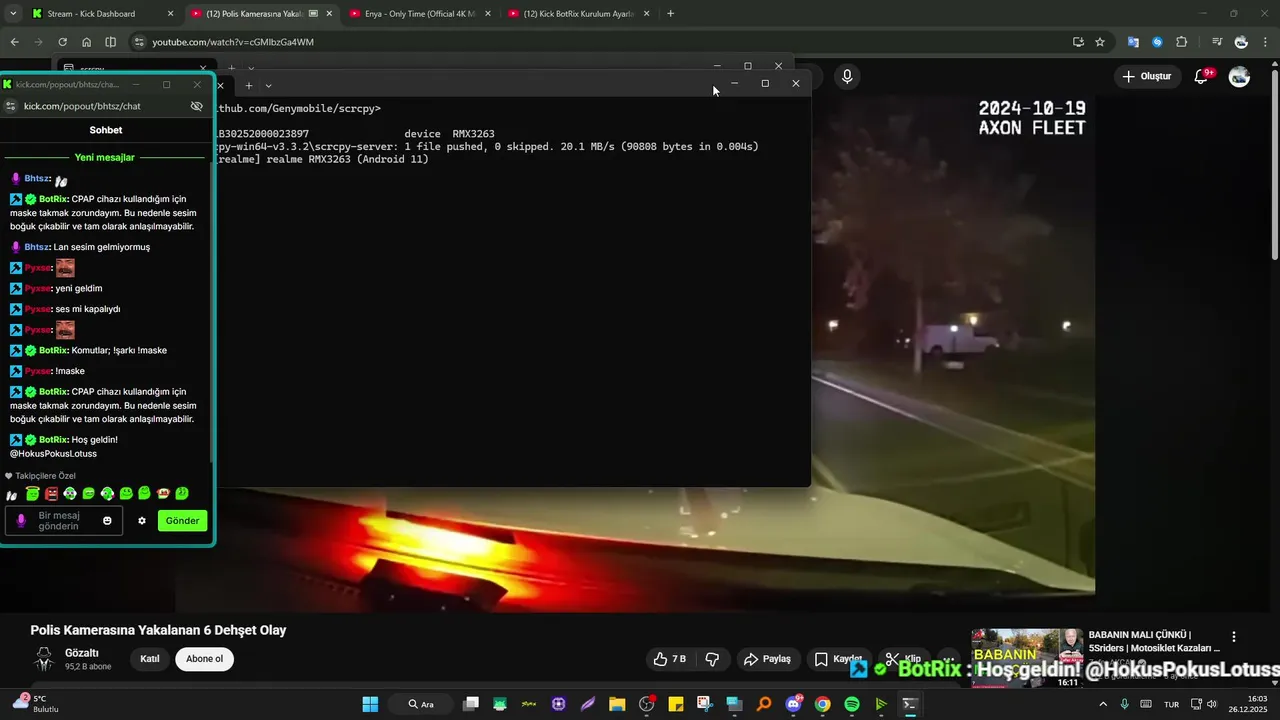Show hidden system tray icons
Viewport: 1280px width, 720px height.
tap(1103, 704)
